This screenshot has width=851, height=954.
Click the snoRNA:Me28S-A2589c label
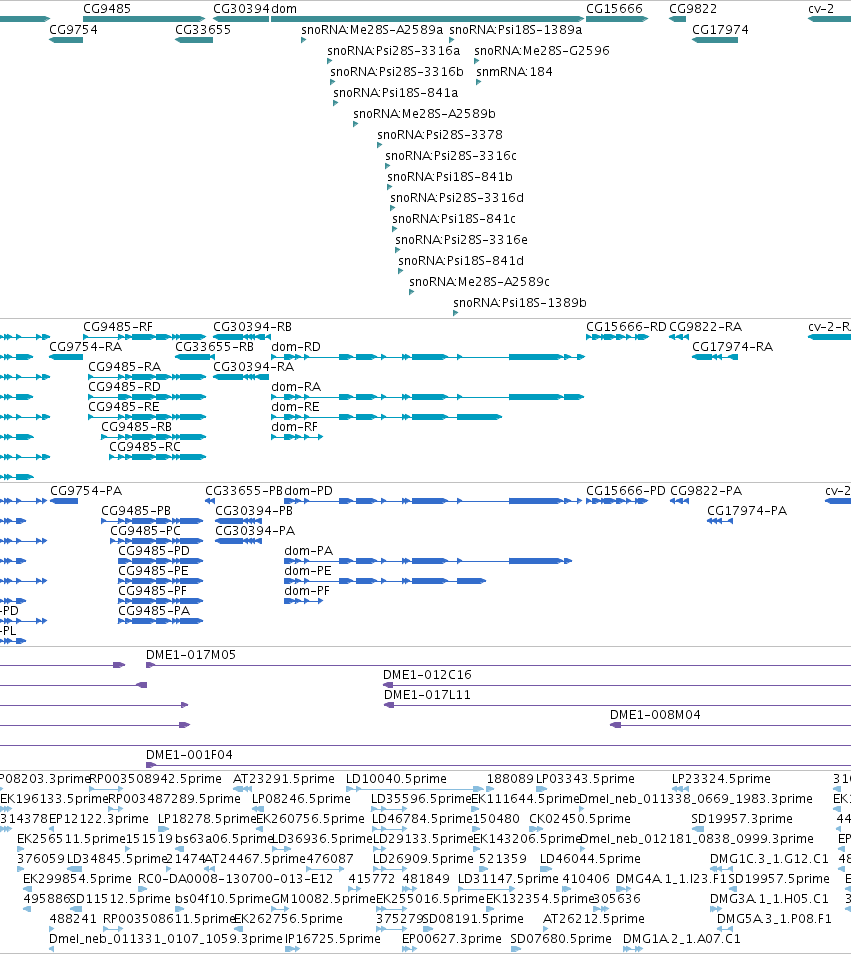(x=479, y=281)
